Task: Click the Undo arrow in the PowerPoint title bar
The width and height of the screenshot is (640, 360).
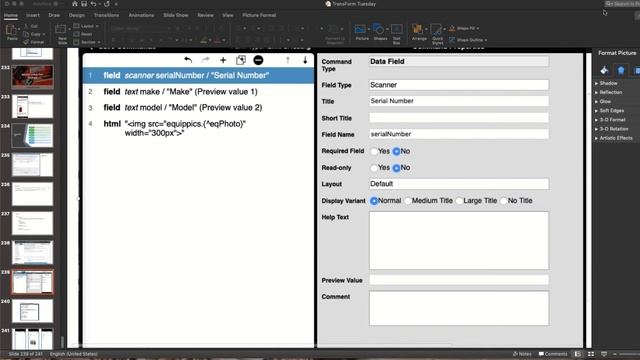Action: [93, 4]
